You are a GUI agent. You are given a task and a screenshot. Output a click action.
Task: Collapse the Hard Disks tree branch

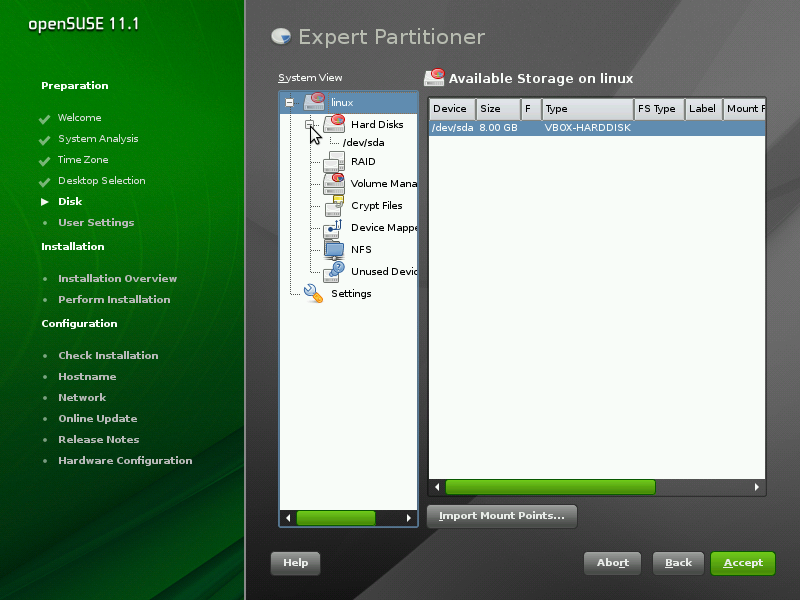click(x=310, y=125)
